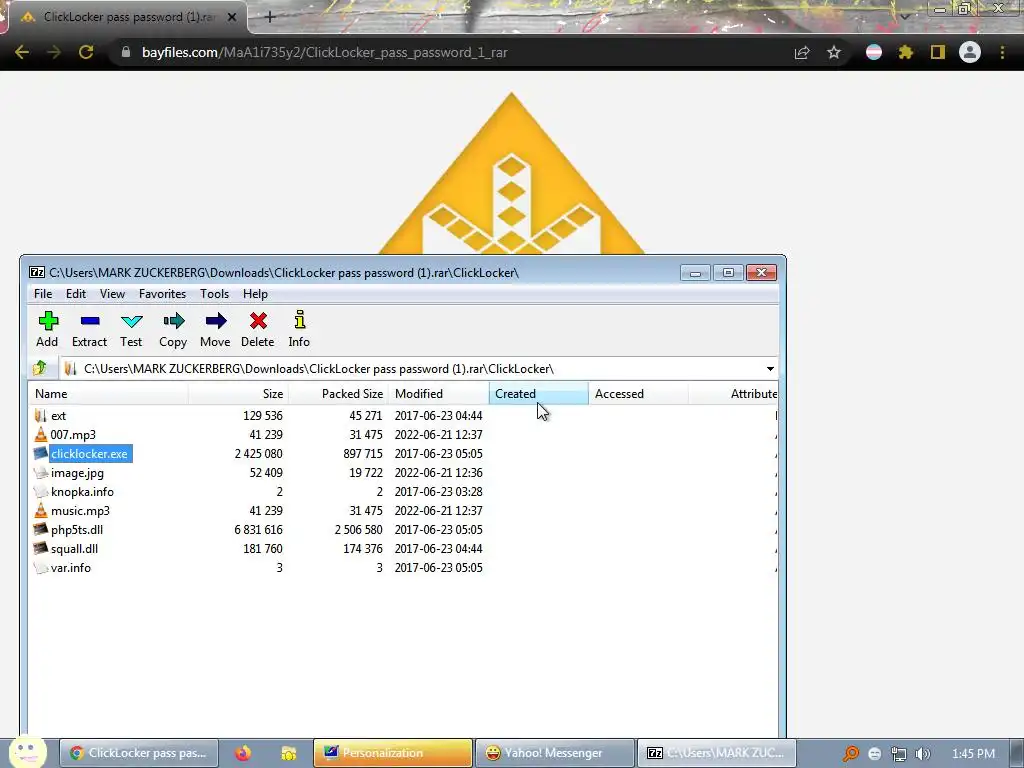Select the 007.mp3 file
Screen dimensions: 1024x768
point(73,435)
